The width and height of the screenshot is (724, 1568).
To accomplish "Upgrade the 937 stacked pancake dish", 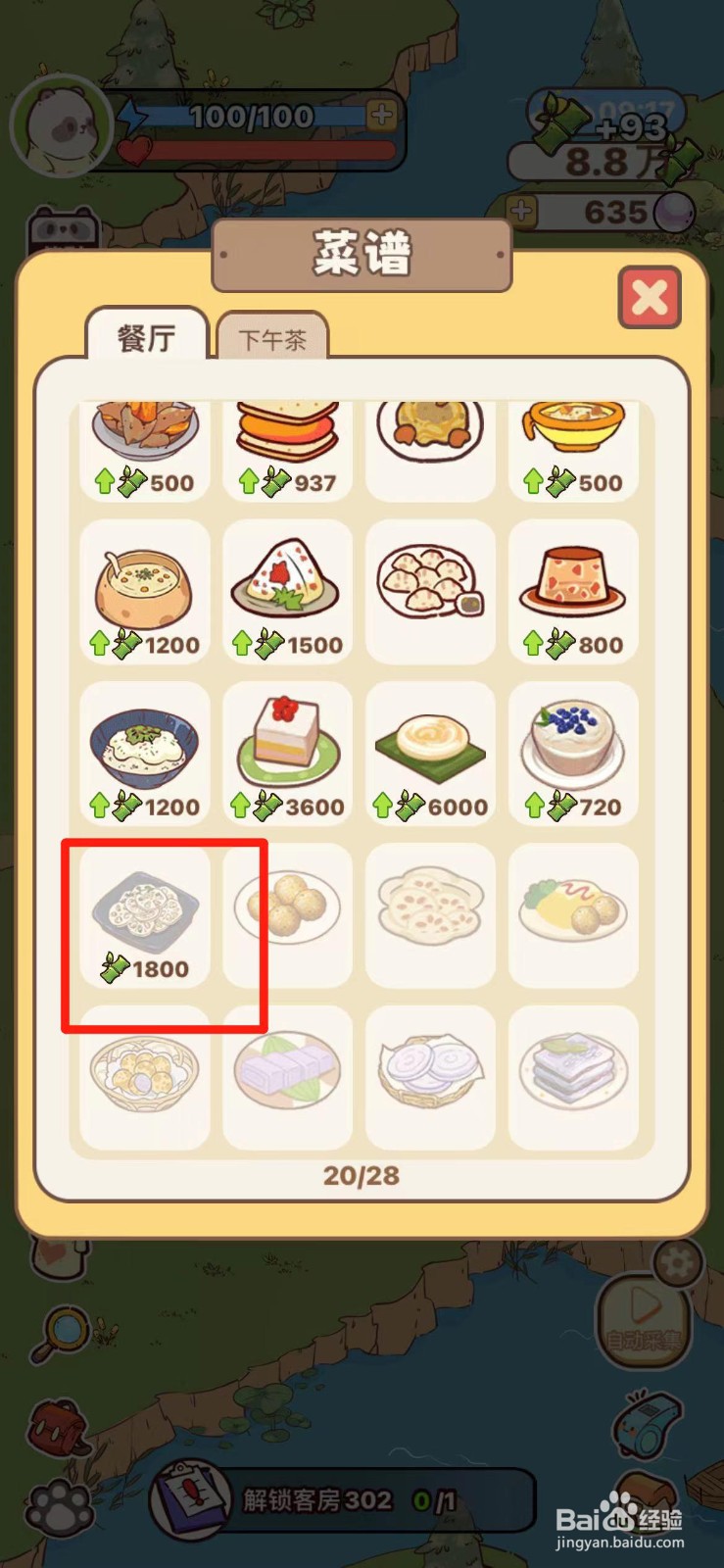I will pos(288,451).
